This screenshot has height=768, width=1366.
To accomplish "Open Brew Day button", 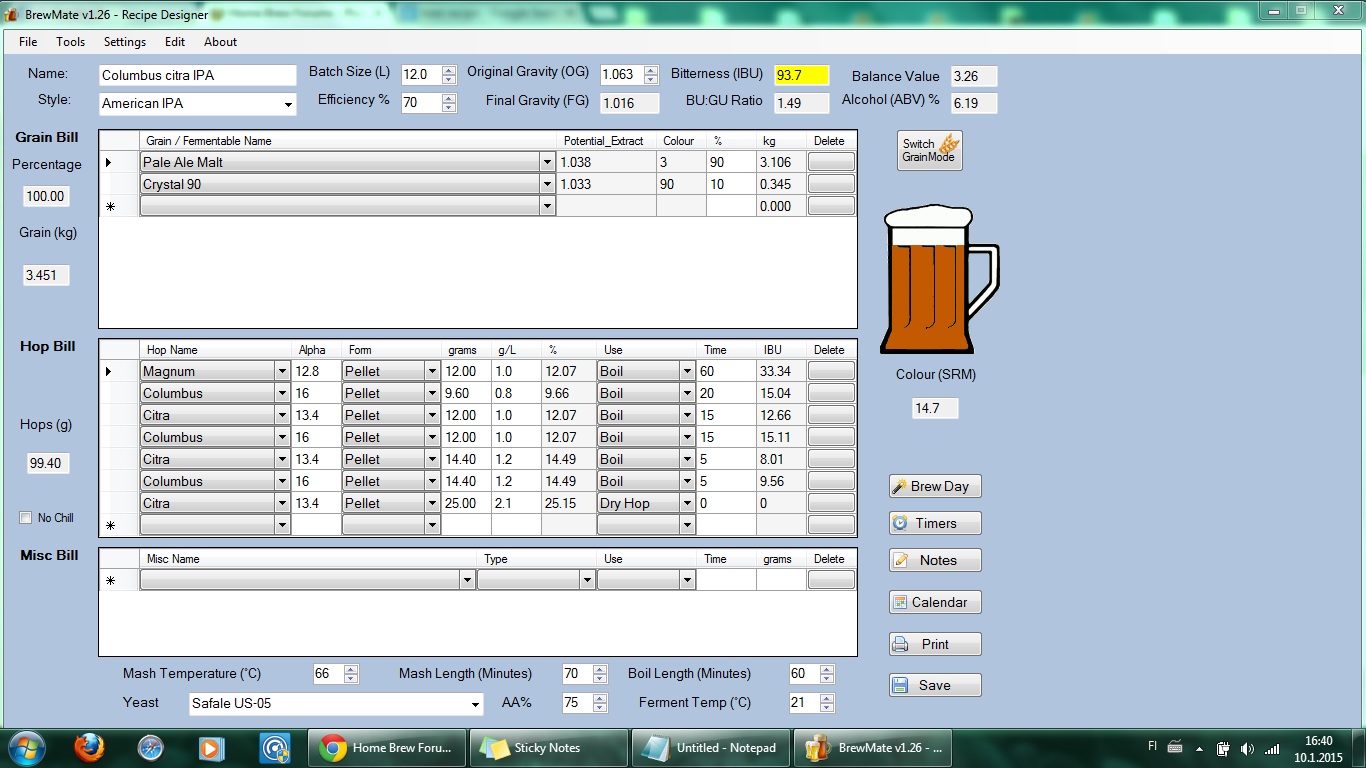I will 935,486.
